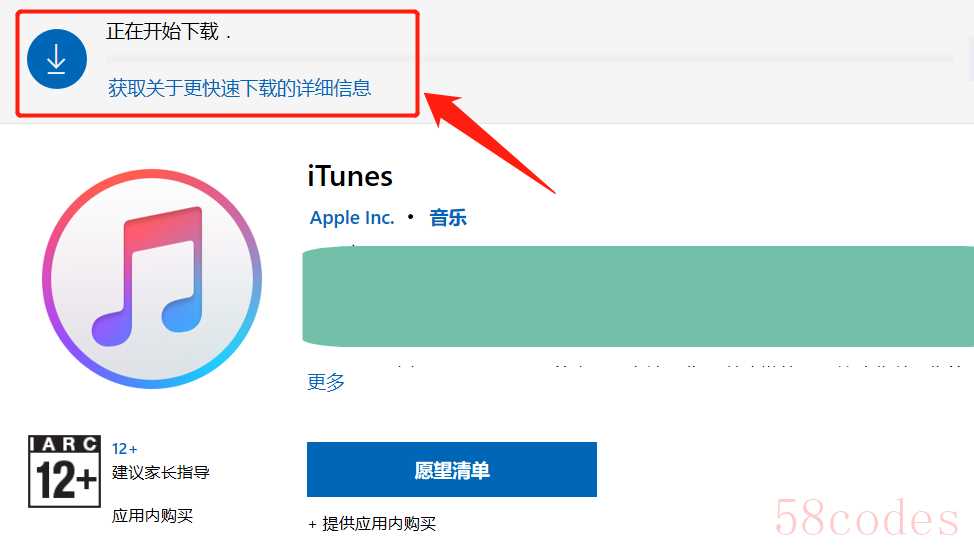Click the download progress bar
Screen dimensions: 974x548
pyautogui.click(x=529, y=60)
